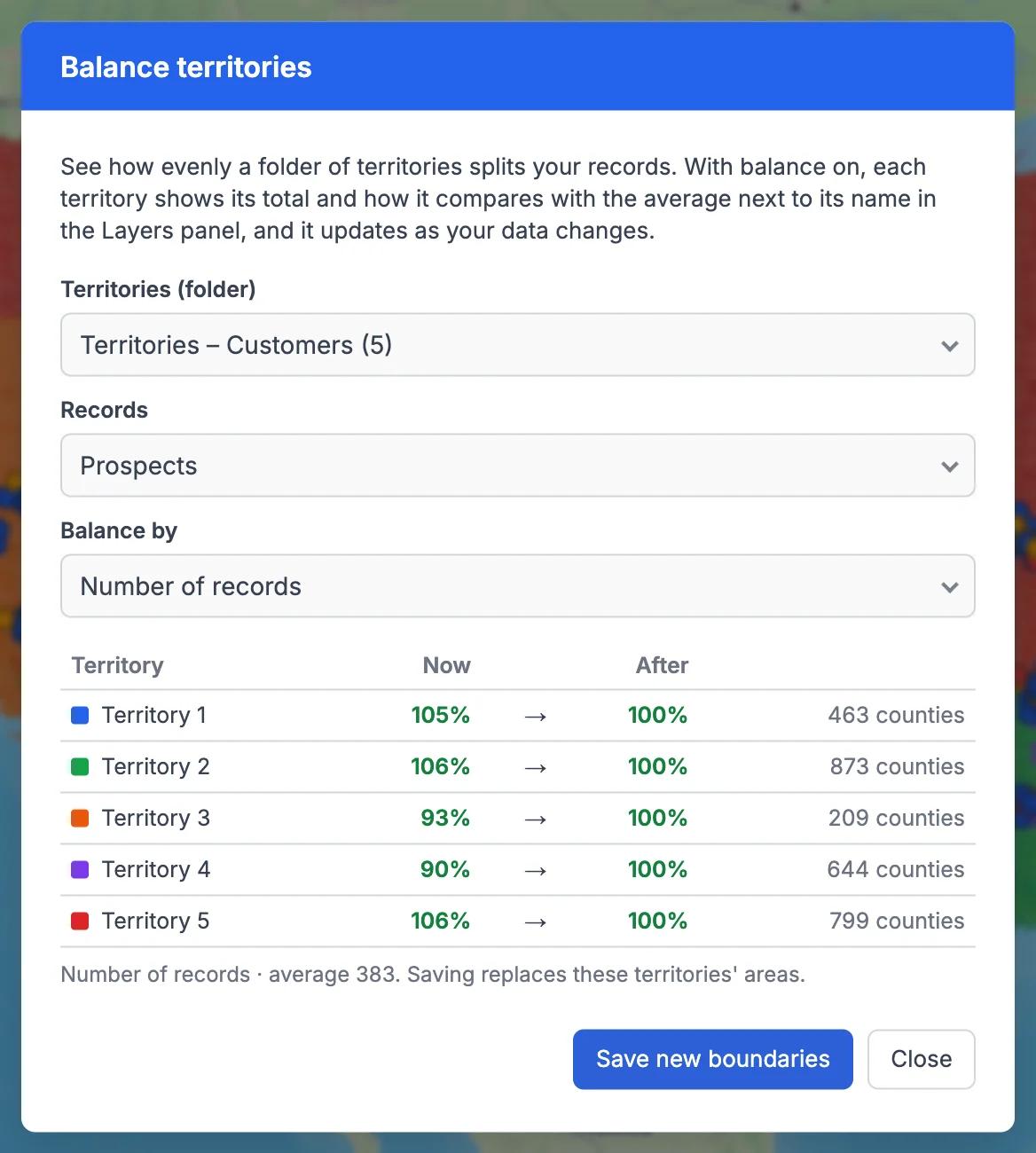The height and width of the screenshot is (1153, 1036).
Task: Close the Balance territories dialog
Action: pos(922,1059)
